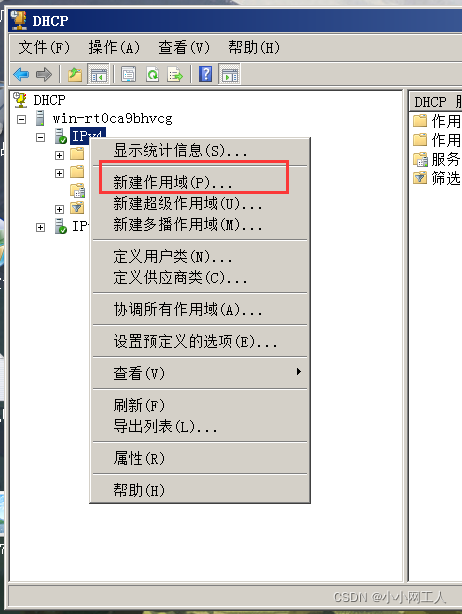Screen dimensions: 462x614
Task: Expand the IPv6 node at tree bottom
Action: pyautogui.click(x=40, y=228)
